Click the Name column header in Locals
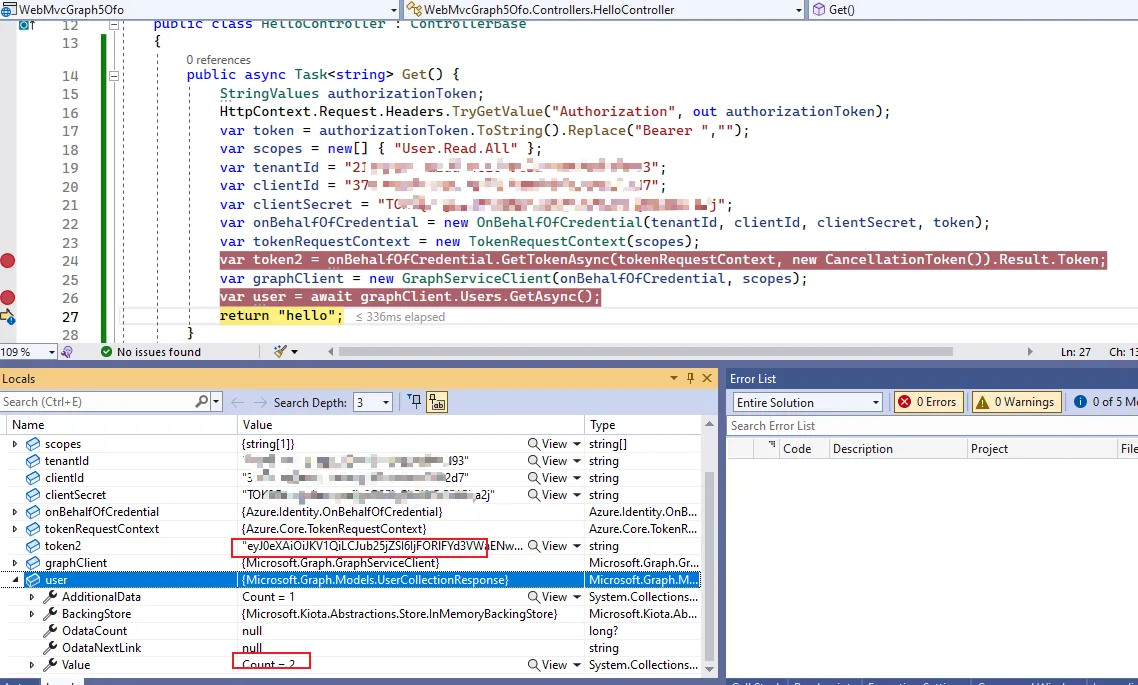The image size is (1138, 685). 119,425
